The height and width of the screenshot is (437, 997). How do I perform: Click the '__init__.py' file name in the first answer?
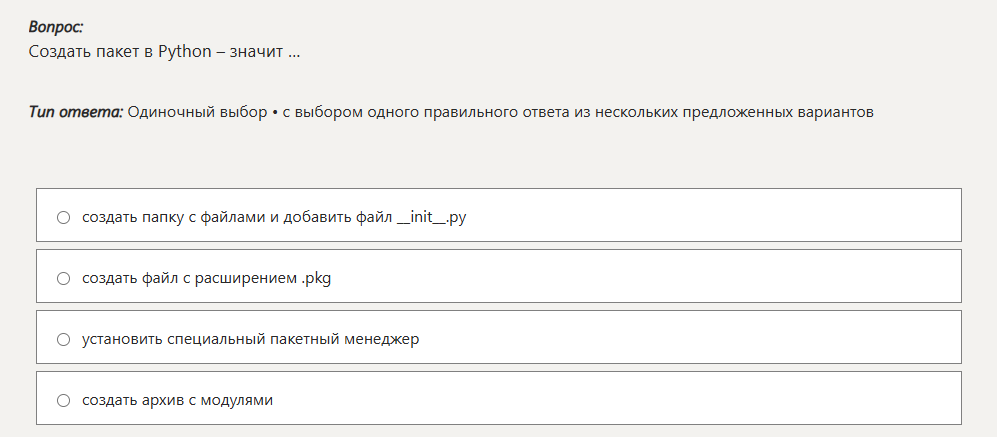[431, 218]
